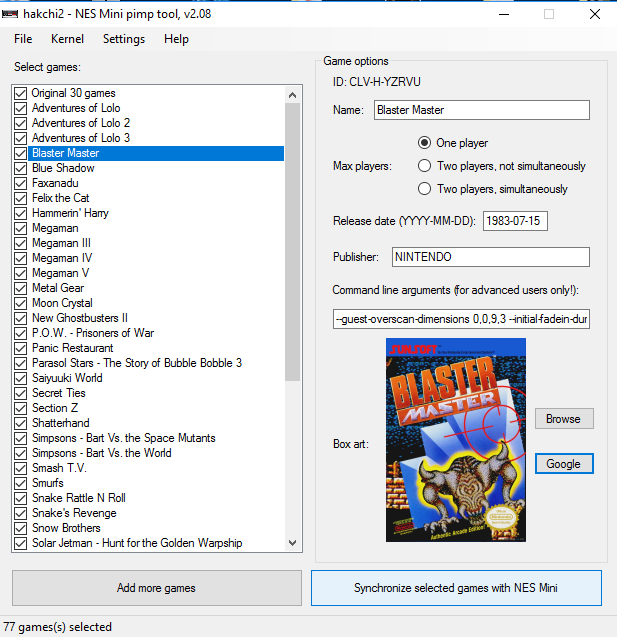Click Synchronize selected games with NES Mini
This screenshot has height=637, width=617.
(x=456, y=588)
